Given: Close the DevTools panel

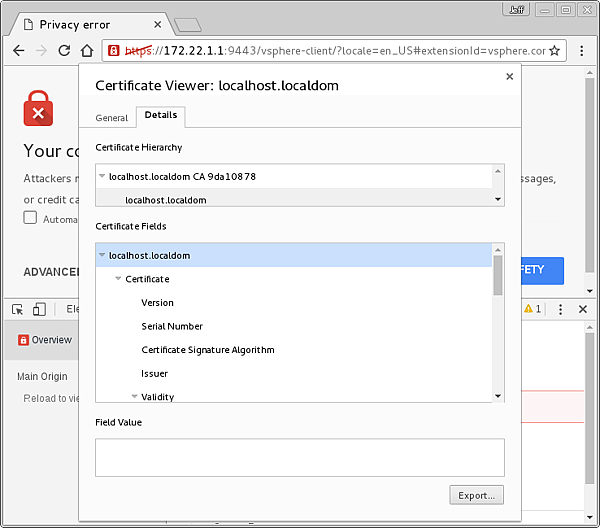Looking at the screenshot, I should pyautogui.click(x=583, y=309).
